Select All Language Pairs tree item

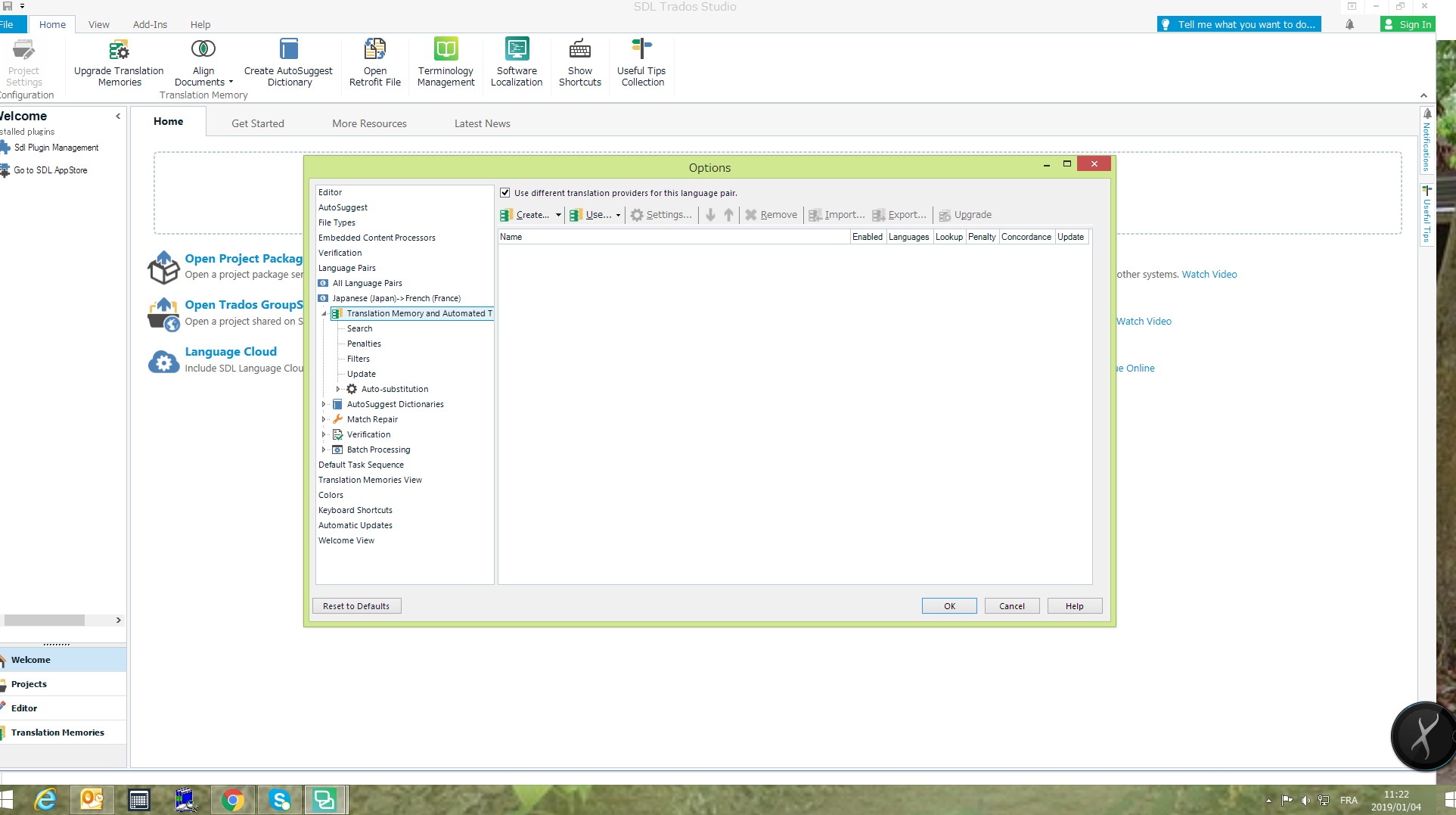tap(367, 283)
